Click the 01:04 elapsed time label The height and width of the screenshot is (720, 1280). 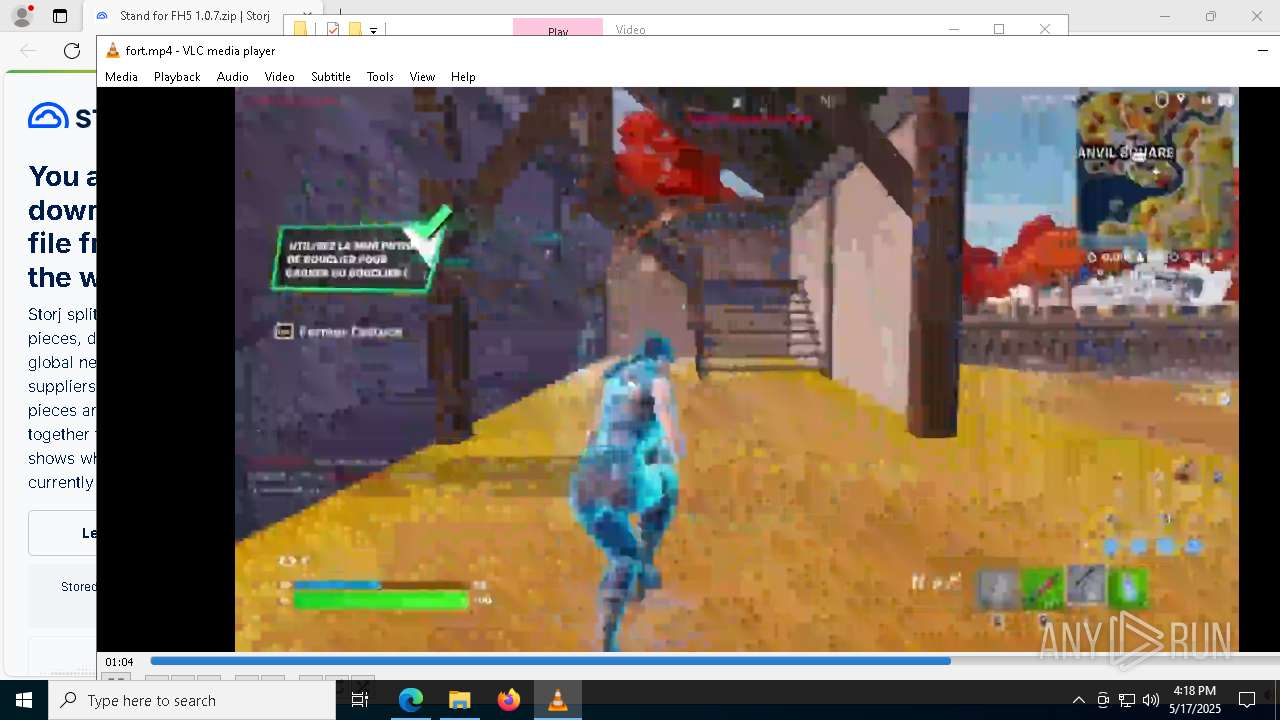[119, 662]
